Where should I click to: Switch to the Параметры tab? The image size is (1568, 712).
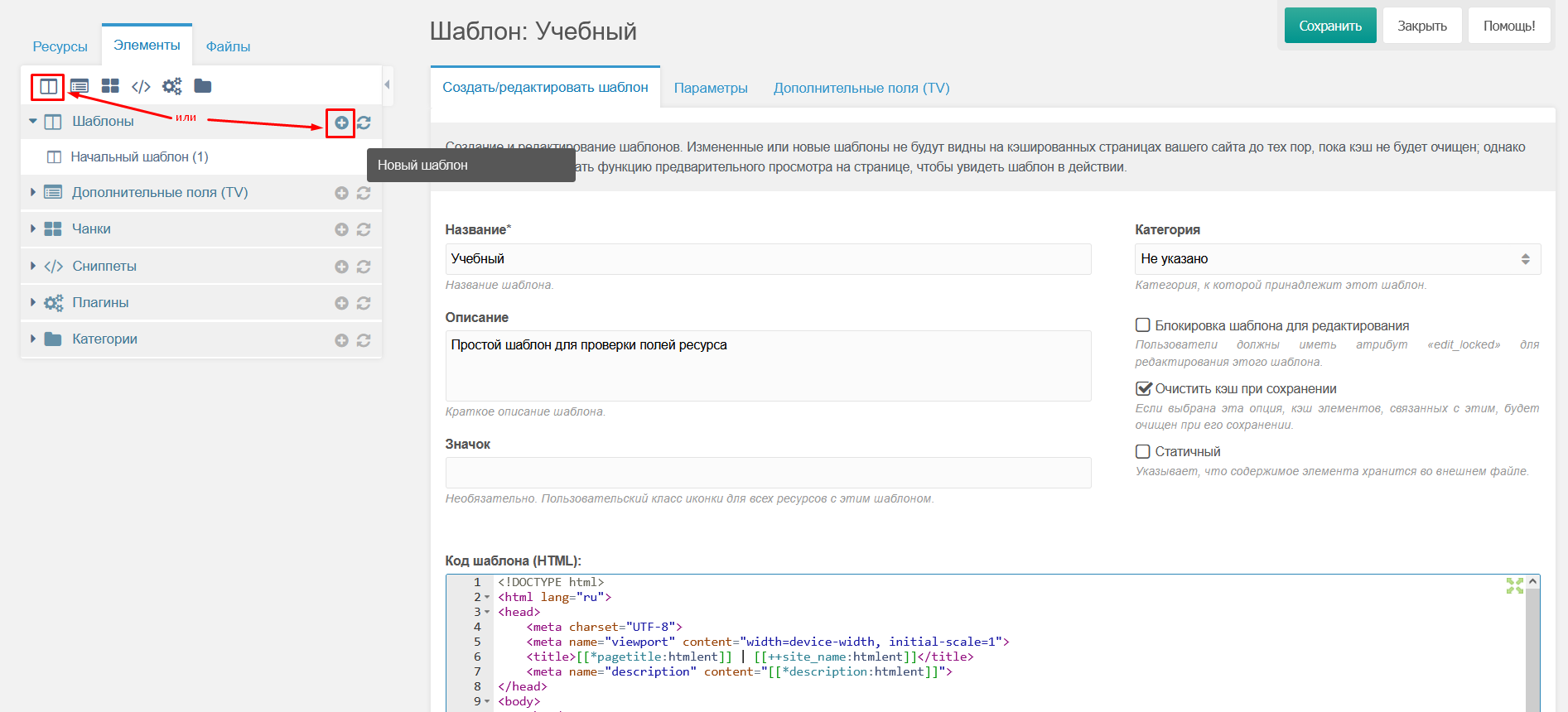click(711, 88)
